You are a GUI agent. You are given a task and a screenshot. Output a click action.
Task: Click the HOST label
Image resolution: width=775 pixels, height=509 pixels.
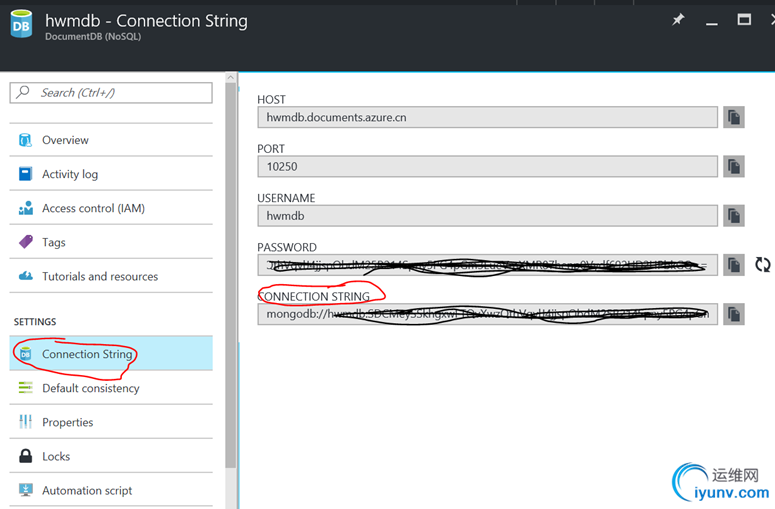[x=271, y=99]
